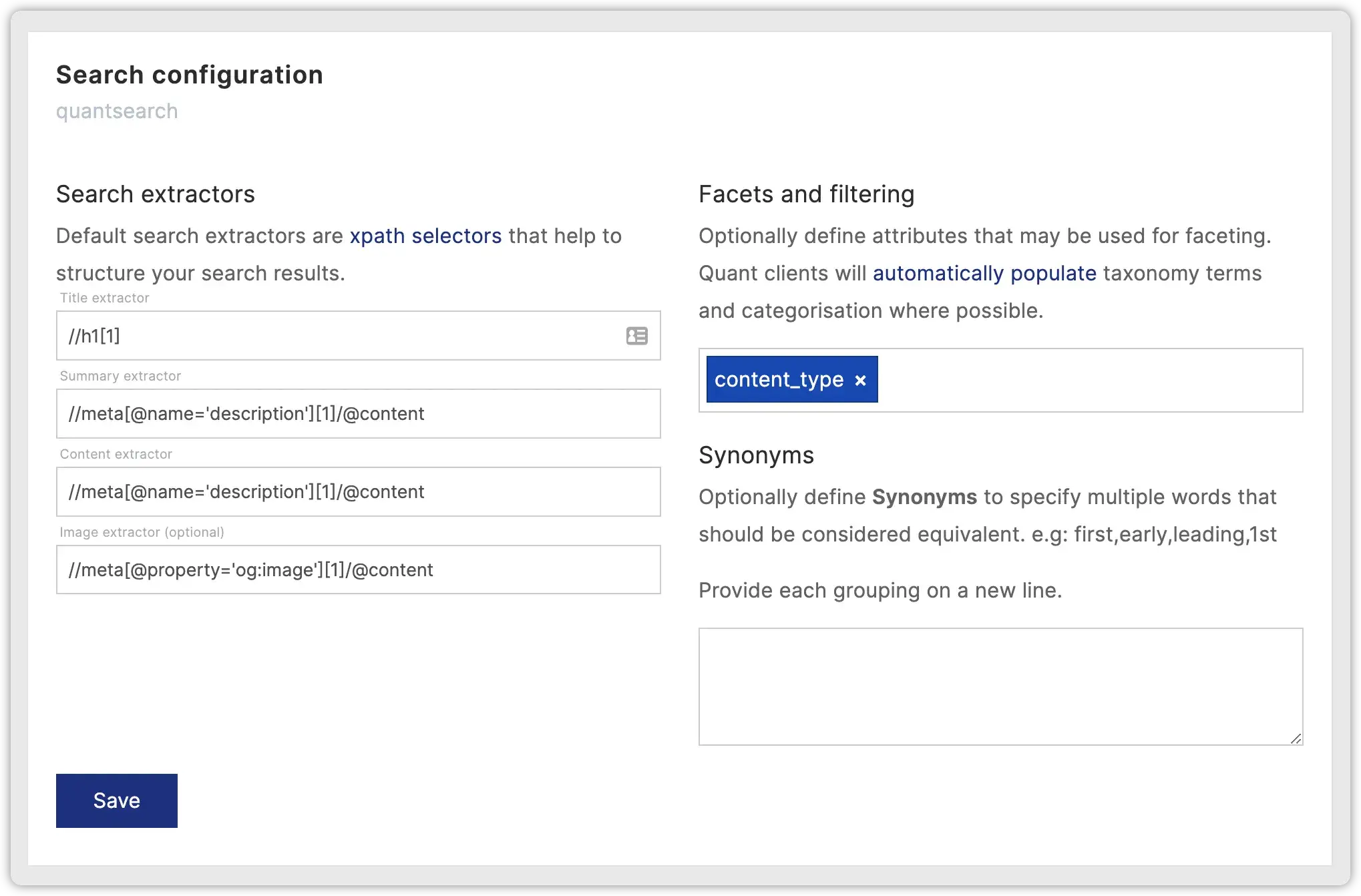Focus the Summary extractor input

coord(334,414)
